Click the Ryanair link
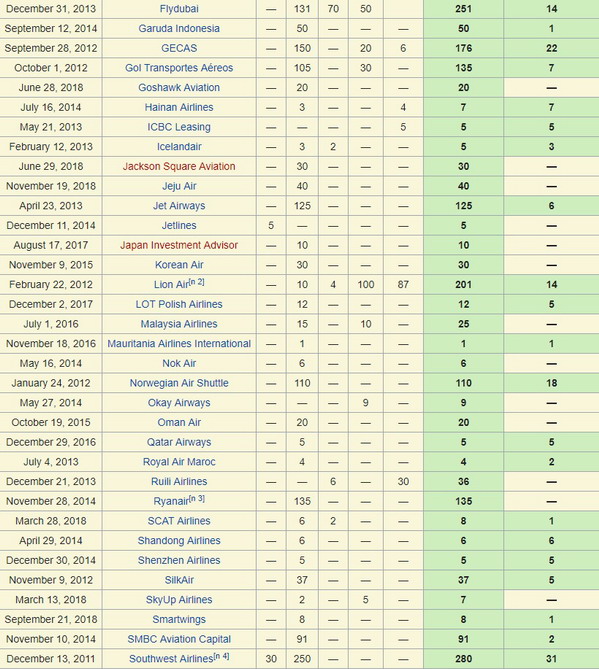 tap(171, 501)
